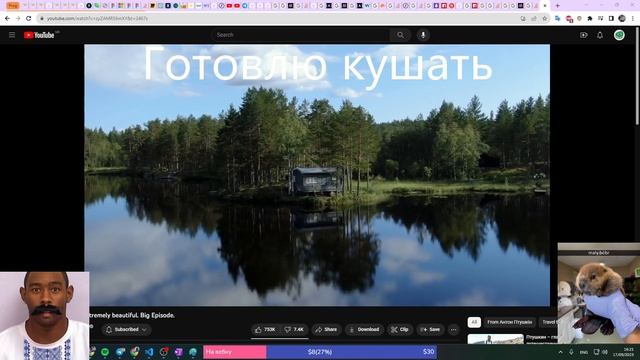Open Visual Studio Code from taskbar
This screenshot has height=360, width=640.
coord(149,352)
